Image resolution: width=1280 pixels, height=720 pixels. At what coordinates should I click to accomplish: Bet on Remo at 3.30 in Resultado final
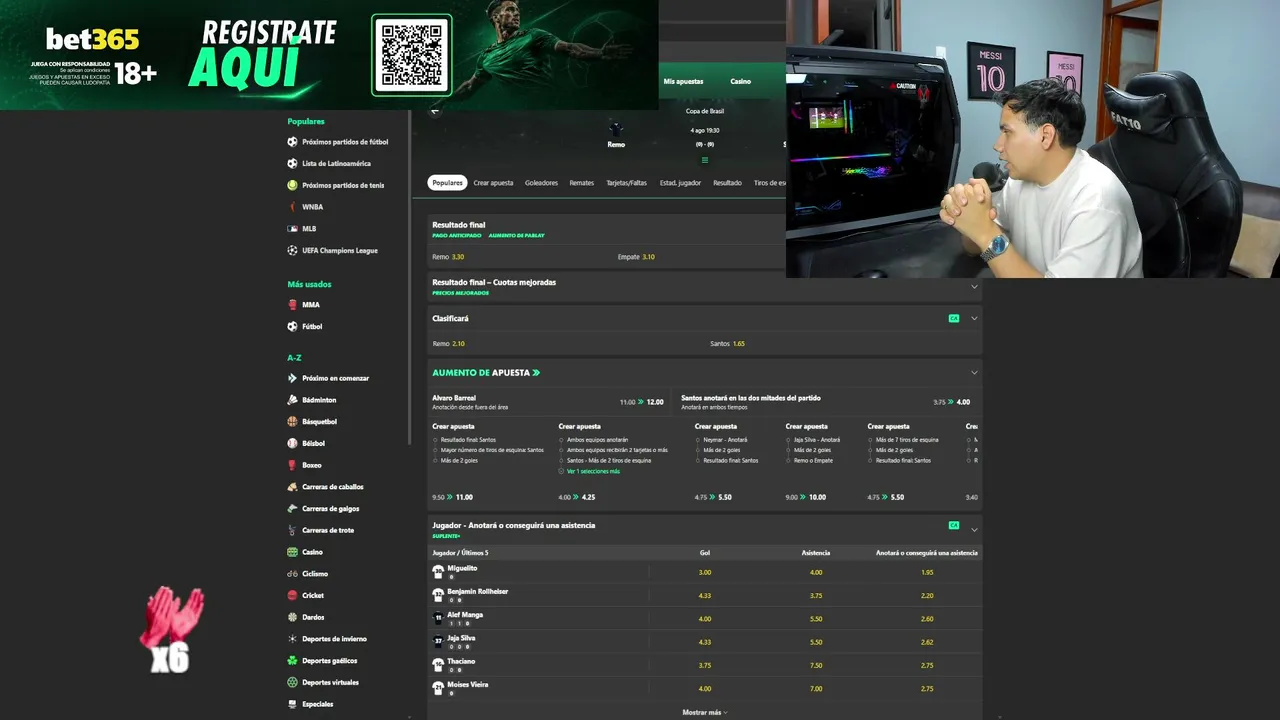point(448,257)
